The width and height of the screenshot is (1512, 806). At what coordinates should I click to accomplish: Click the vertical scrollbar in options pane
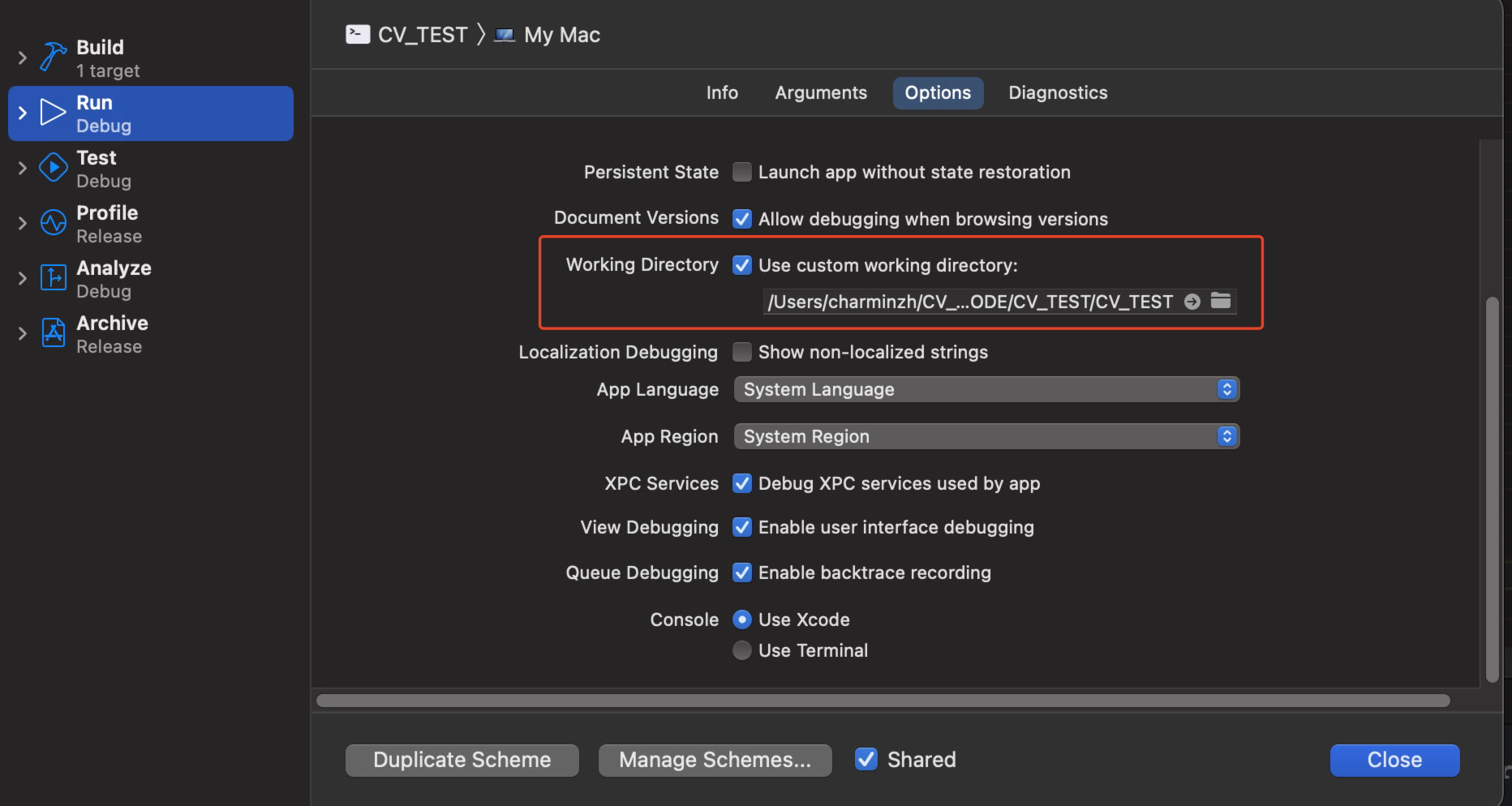pos(1492,491)
